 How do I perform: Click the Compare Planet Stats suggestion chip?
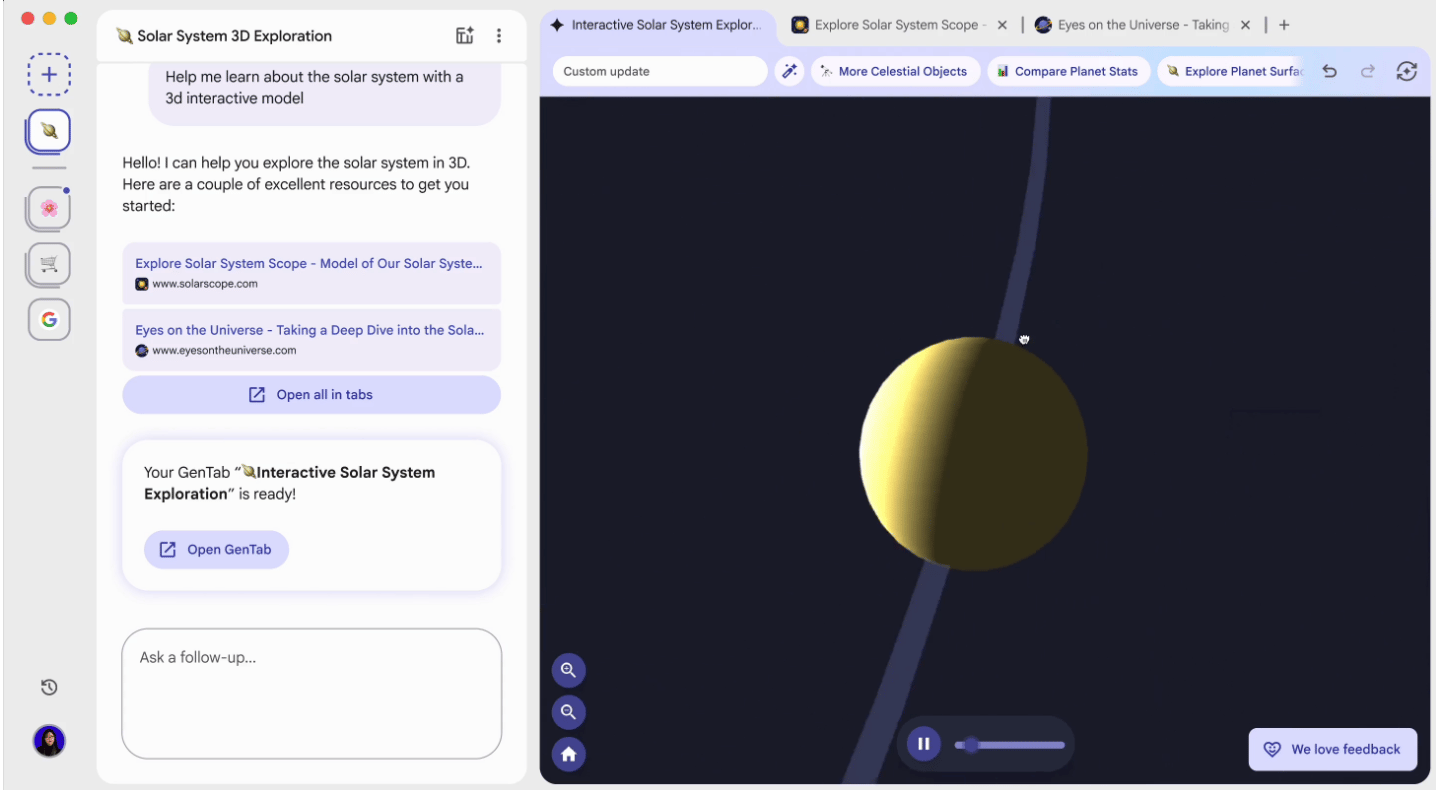coord(1067,71)
